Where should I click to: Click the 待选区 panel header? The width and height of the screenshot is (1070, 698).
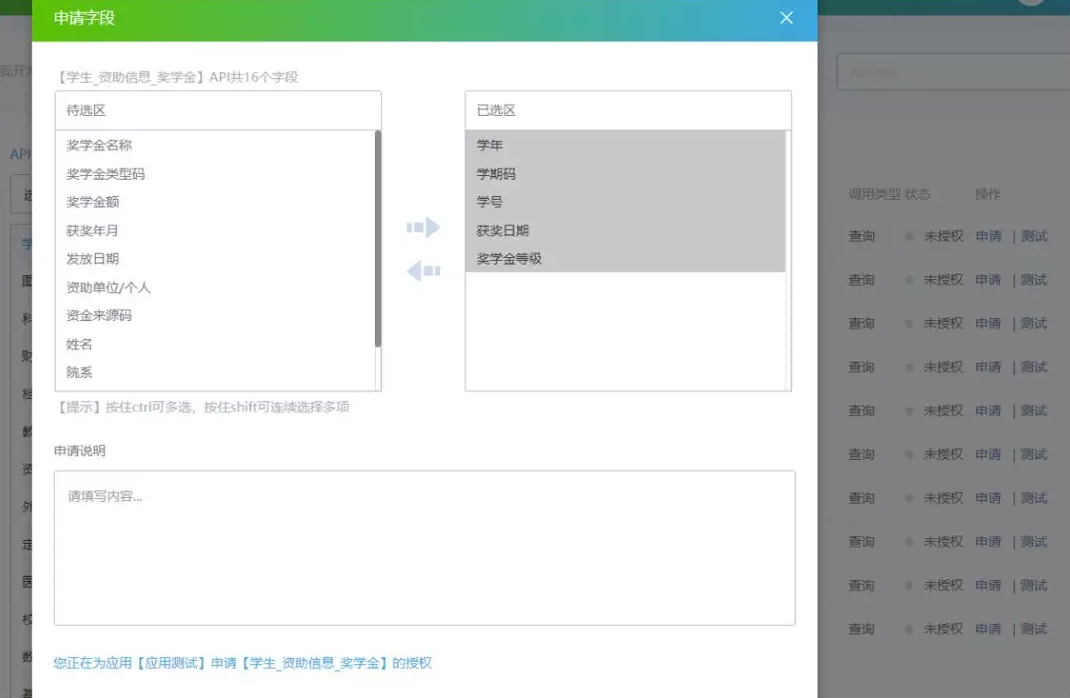[218, 111]
